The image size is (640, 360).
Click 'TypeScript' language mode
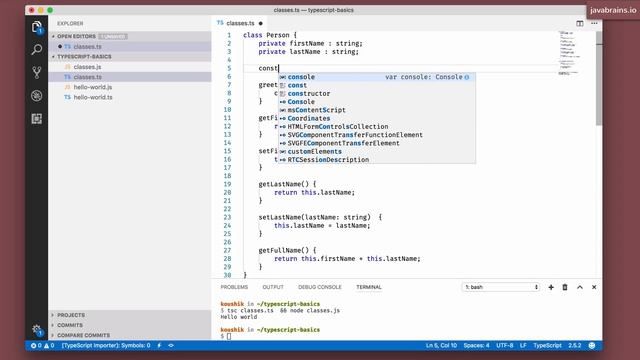(547, 346)
